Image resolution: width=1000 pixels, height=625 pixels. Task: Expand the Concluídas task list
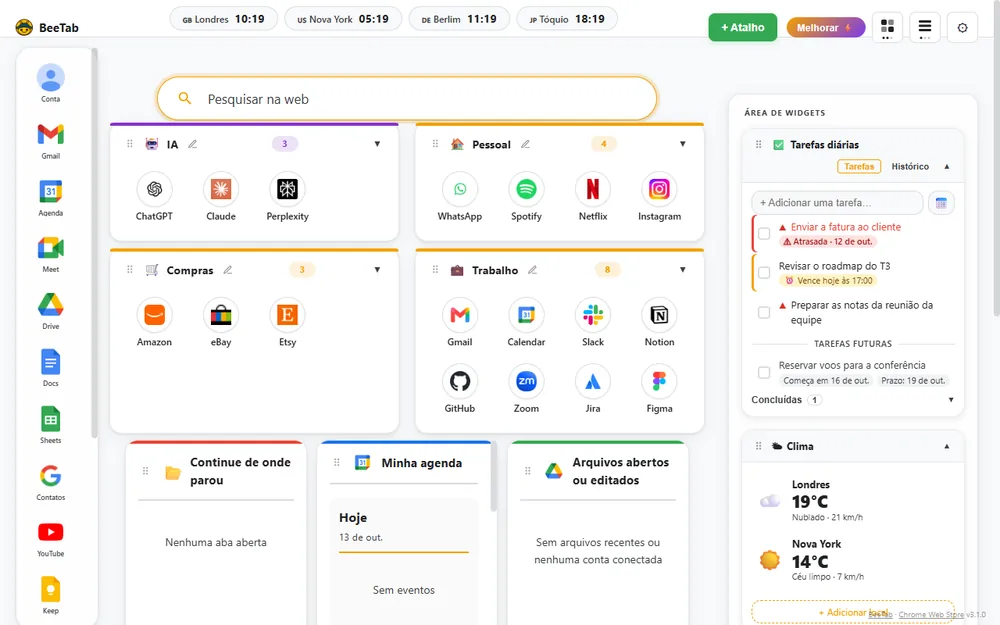(951, 400)
